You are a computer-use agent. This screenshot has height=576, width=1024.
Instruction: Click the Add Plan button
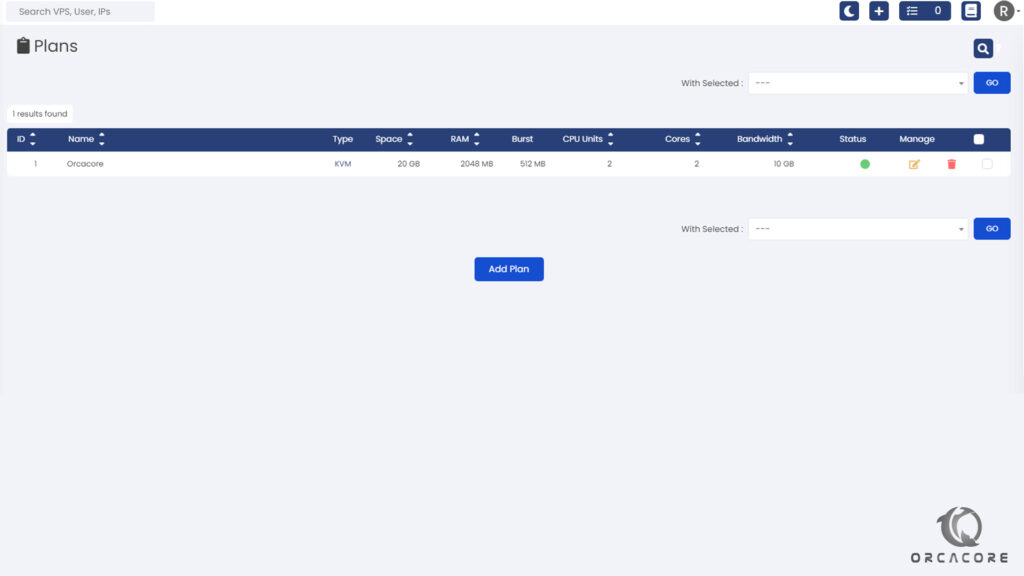508,269
